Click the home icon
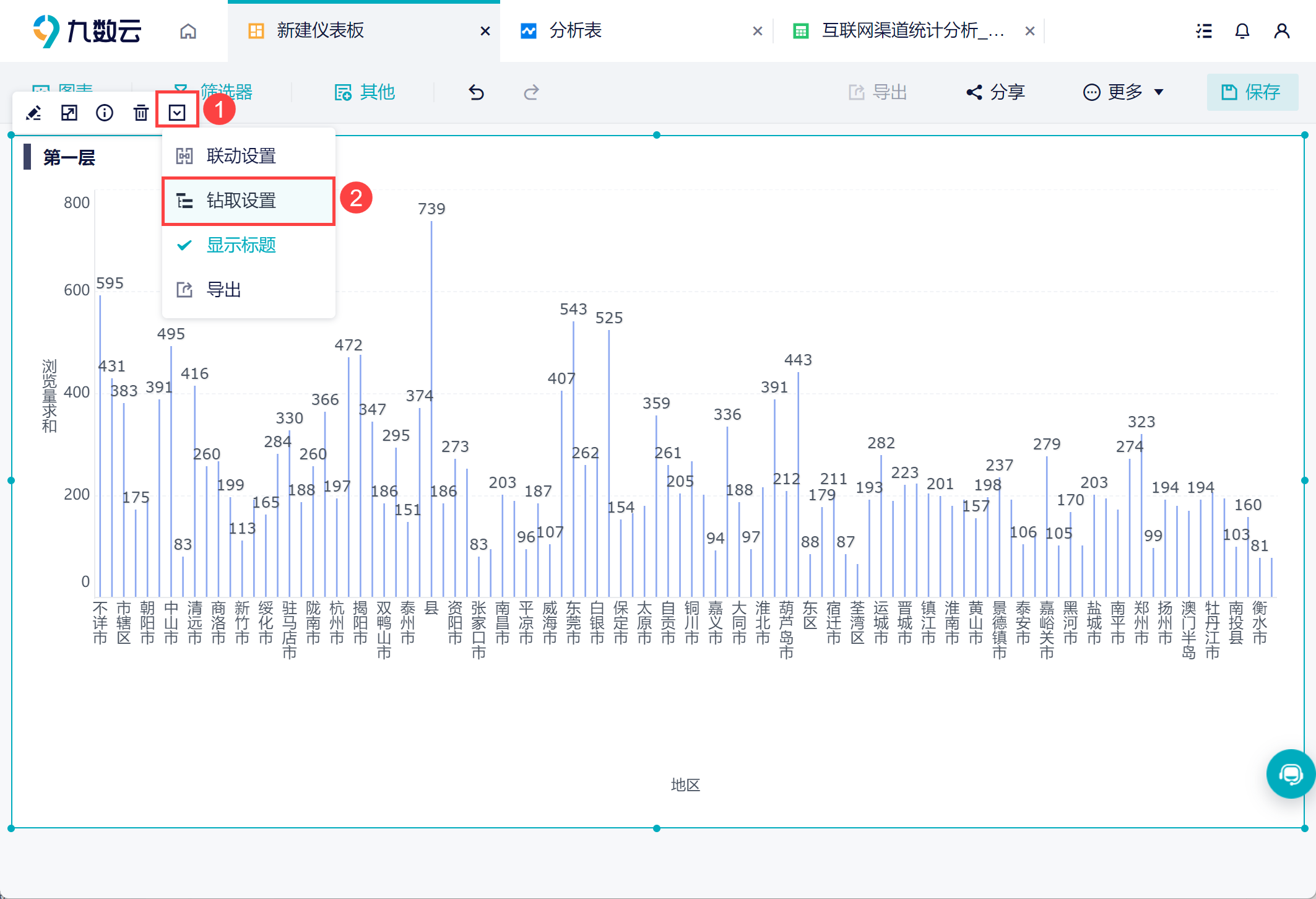 point(188,31)
